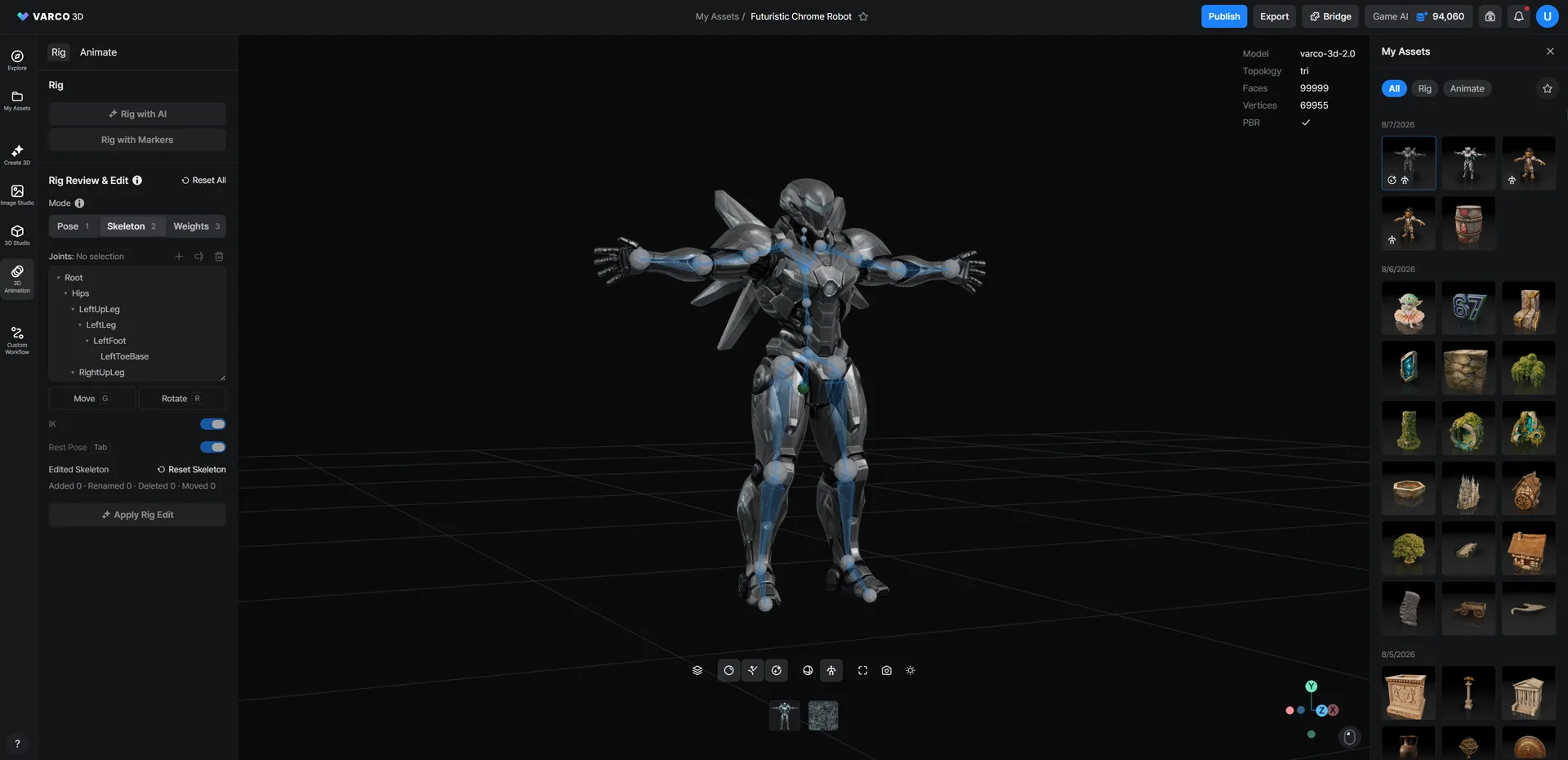Click the layers icon in viewport toolbar
The width and height of the screenshot is (1568, 760).
[697, 670]
